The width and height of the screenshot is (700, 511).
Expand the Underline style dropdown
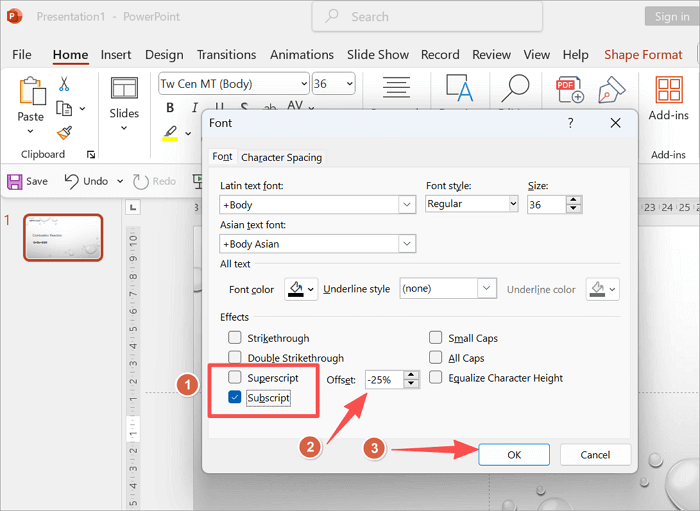click(486, 288)
